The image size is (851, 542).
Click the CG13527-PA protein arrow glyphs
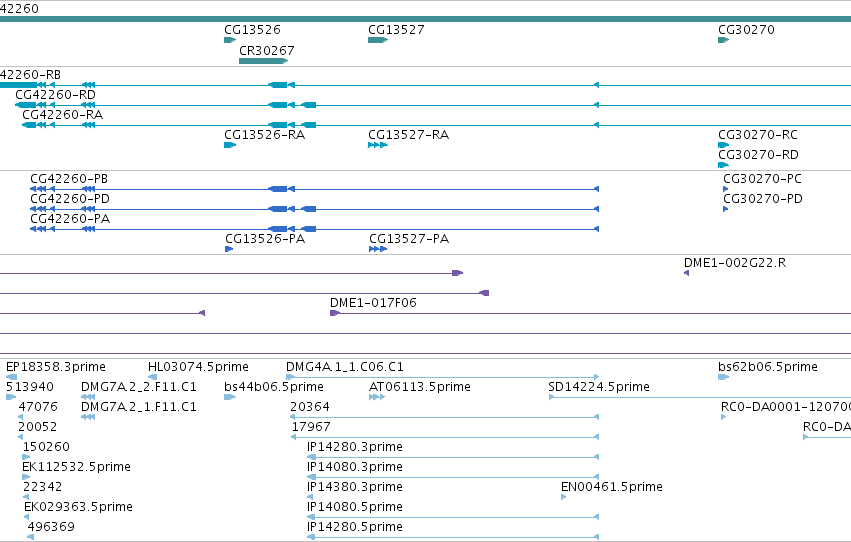(x=378, y=250)
